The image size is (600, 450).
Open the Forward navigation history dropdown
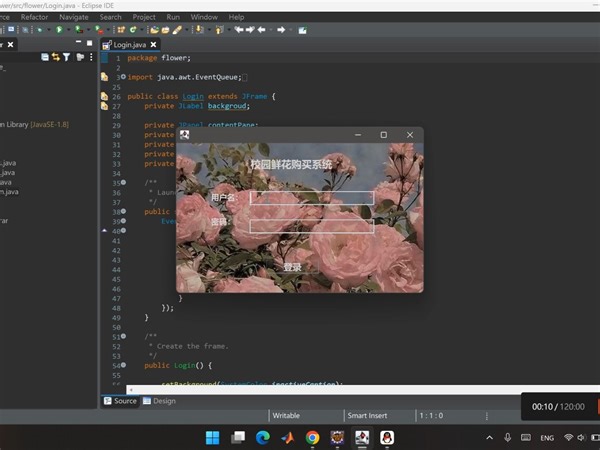pos(290,30)
